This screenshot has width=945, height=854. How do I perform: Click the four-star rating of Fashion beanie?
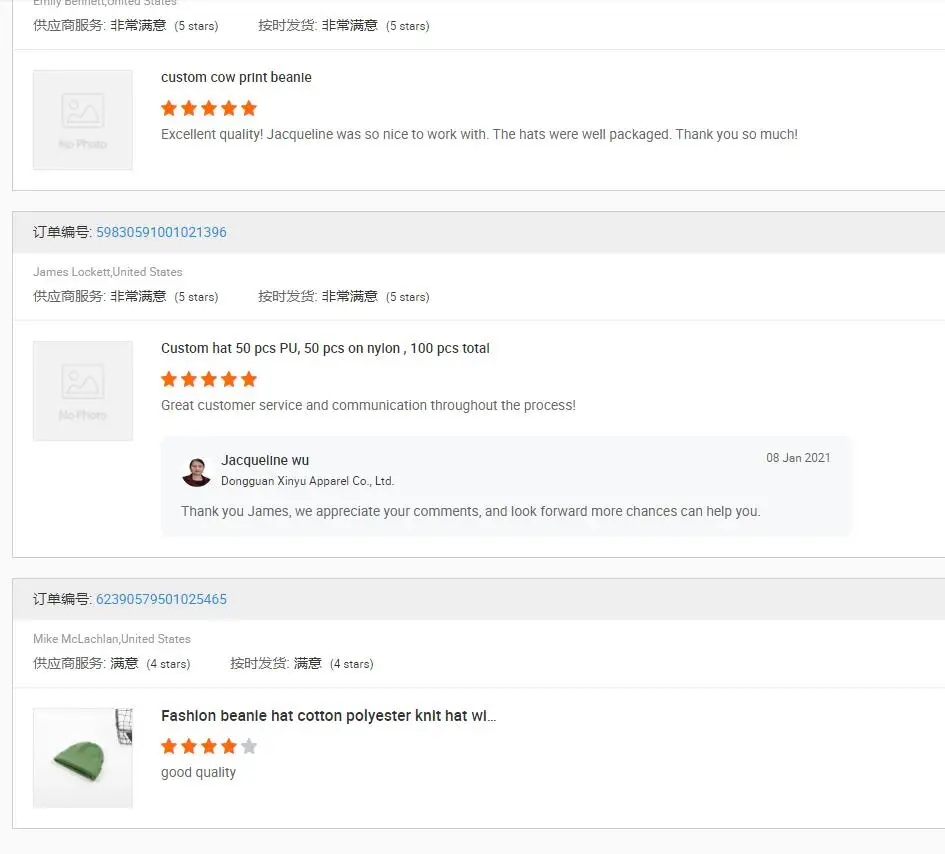[209, 746]
